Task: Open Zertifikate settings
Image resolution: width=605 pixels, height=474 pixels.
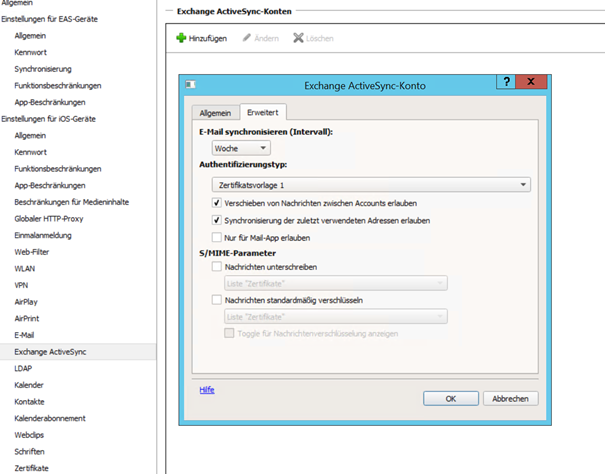Action: (31, 468)
